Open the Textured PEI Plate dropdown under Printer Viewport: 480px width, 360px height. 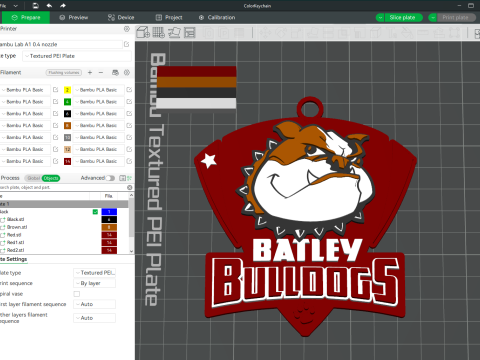(x=77, y=56)
